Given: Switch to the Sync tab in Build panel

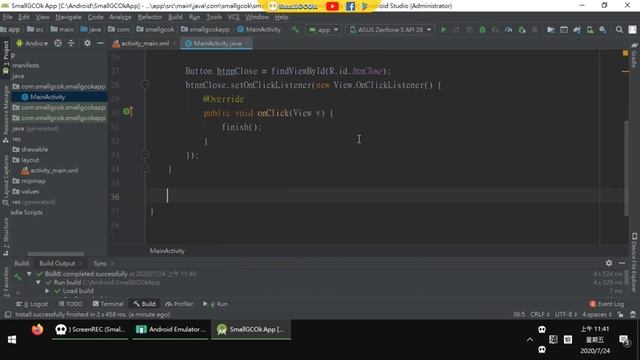Looking at the screenshot, I should [x=100, y=263].
